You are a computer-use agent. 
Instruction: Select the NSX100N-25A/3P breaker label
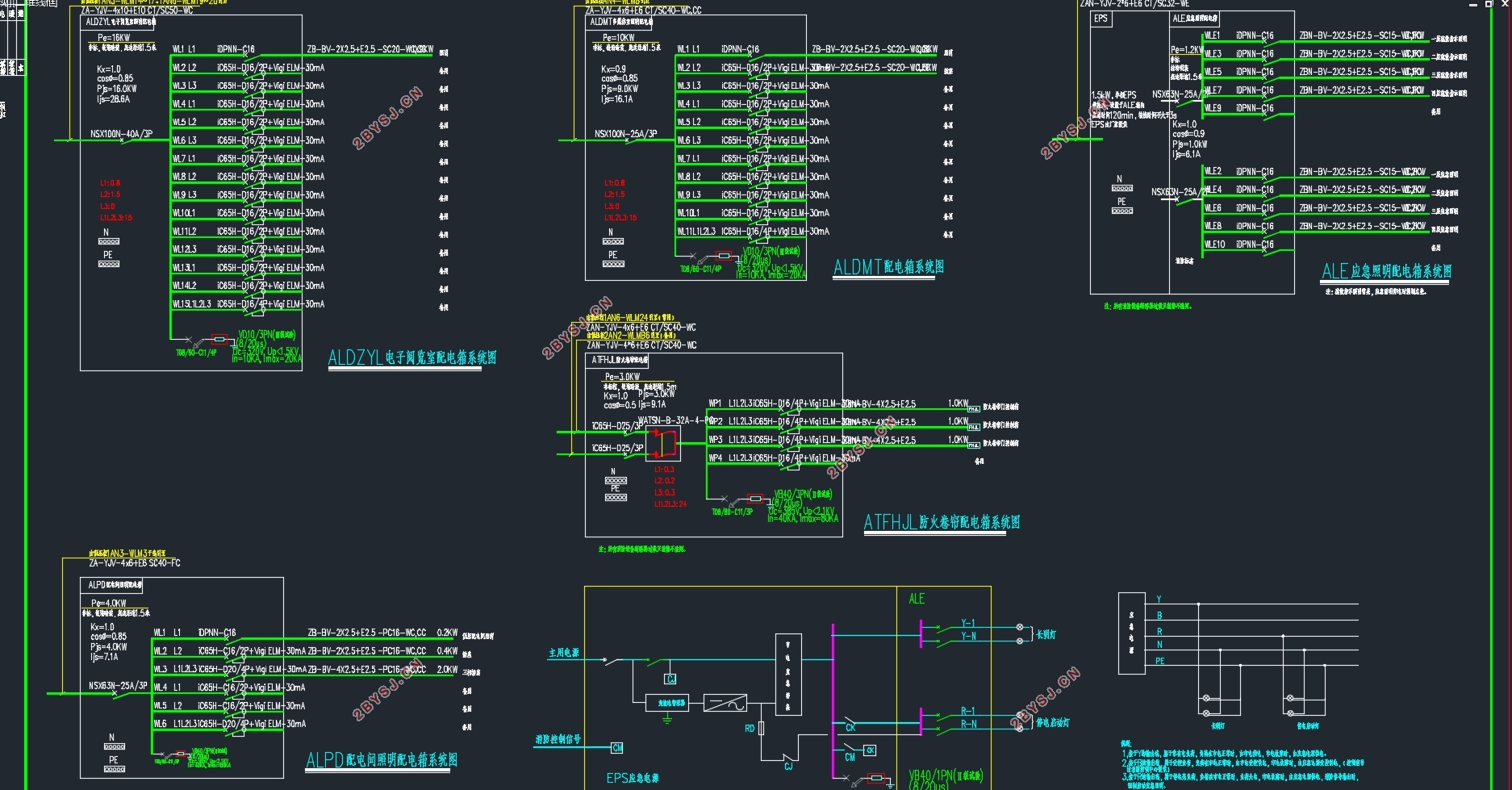tap(625, 134)
